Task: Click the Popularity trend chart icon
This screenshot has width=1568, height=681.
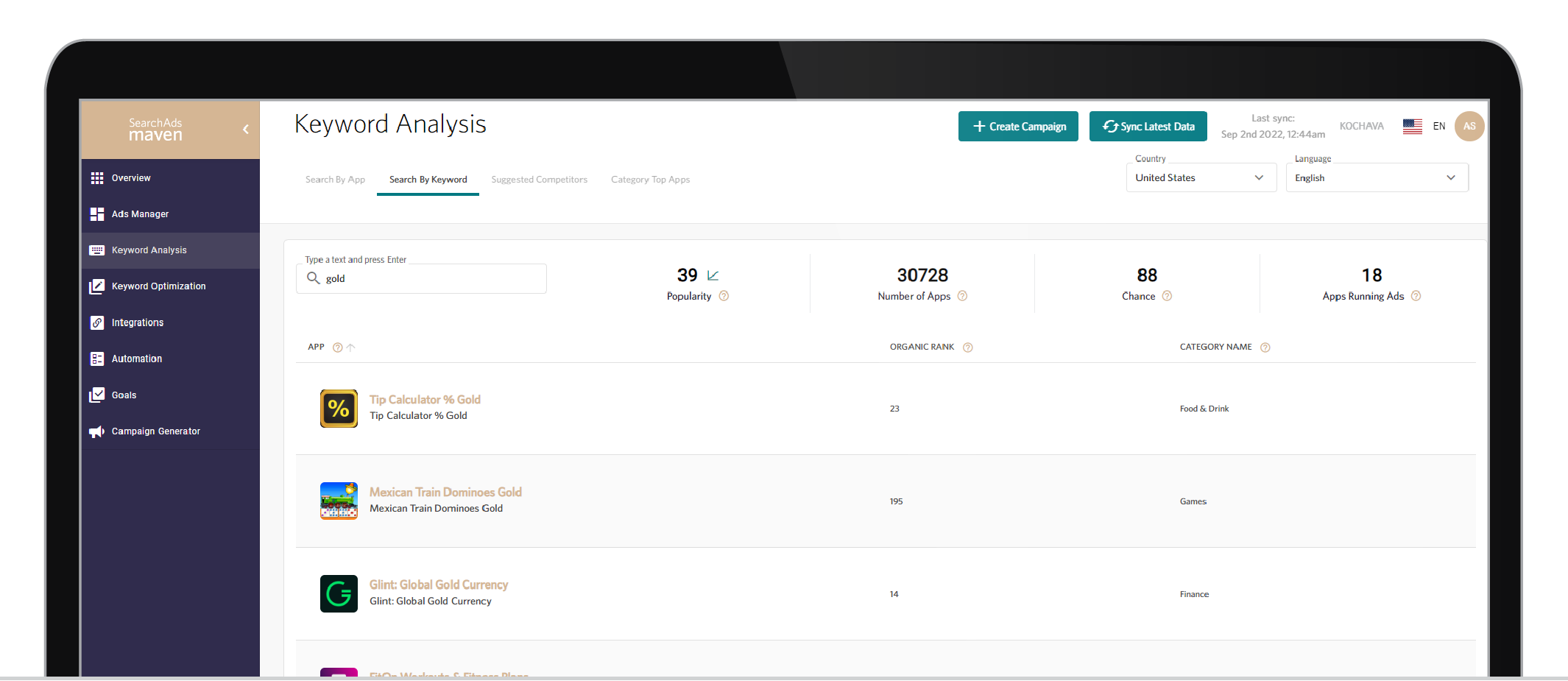Action: [x=713, y=275]
